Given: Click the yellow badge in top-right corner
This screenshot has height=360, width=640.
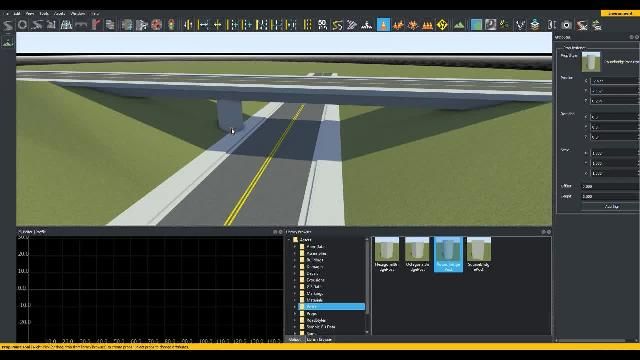Looking at the screenshot, I should coord(619,13).
